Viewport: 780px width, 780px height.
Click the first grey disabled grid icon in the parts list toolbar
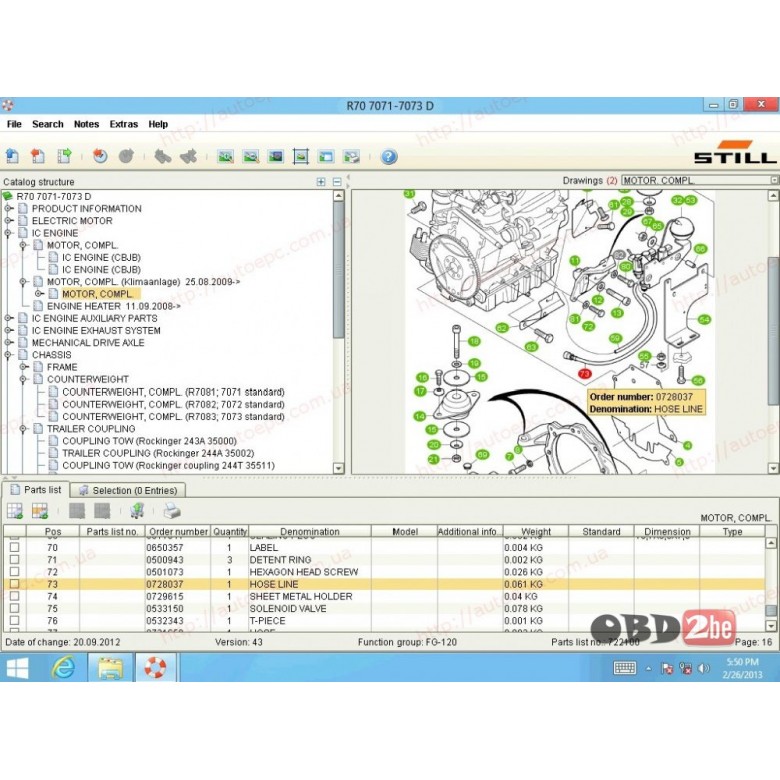click(77, 510)
